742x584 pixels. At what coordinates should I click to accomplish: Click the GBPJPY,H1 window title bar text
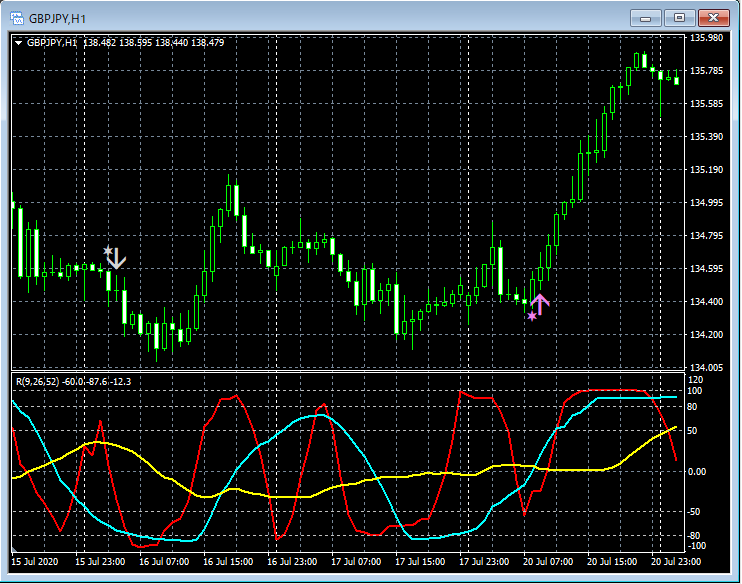point(57,19)
